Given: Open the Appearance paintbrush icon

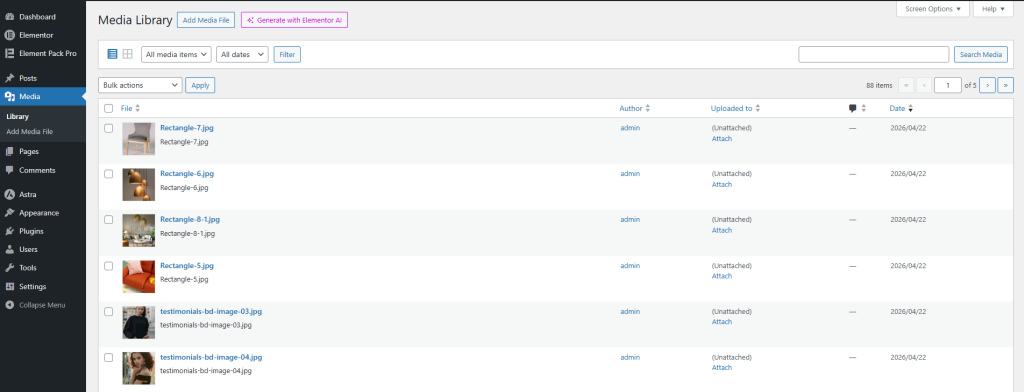Looking at the screenshot, I should click(x=10, y=213).
